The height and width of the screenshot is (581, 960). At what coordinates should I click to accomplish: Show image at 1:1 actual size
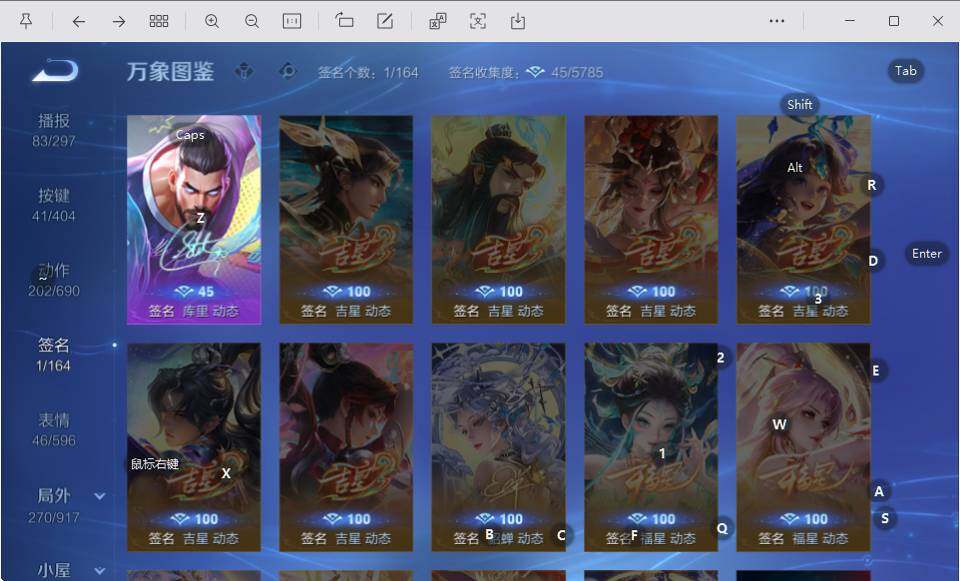coord(291,21)
